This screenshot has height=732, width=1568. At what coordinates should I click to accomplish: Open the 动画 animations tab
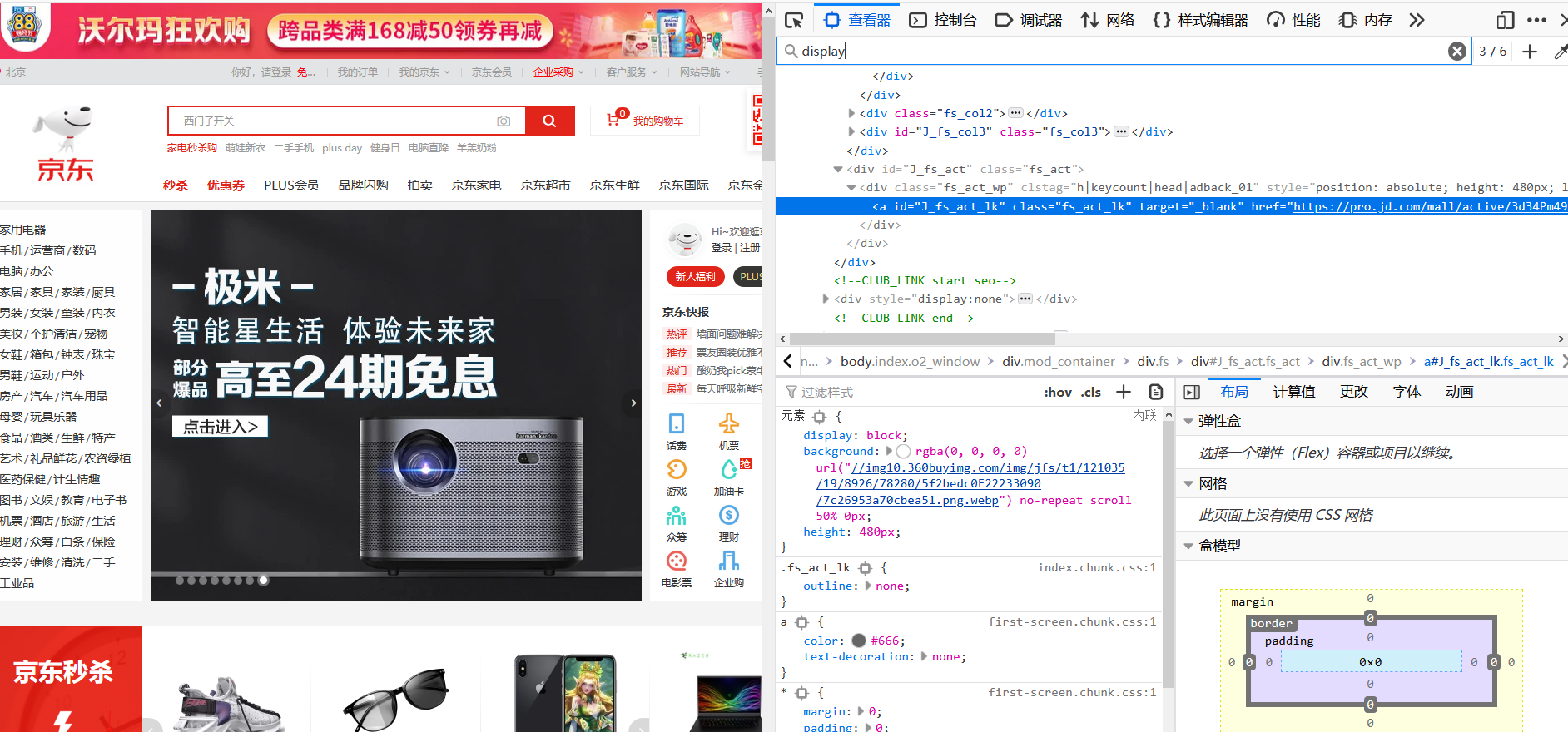tap(1459, 392)
